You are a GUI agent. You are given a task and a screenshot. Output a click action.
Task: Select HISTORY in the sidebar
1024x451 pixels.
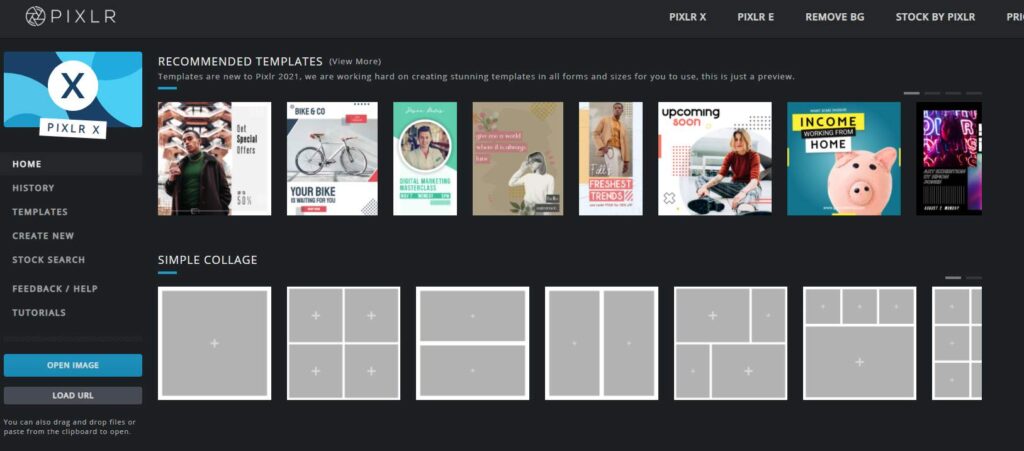click(x=33, y=188)
